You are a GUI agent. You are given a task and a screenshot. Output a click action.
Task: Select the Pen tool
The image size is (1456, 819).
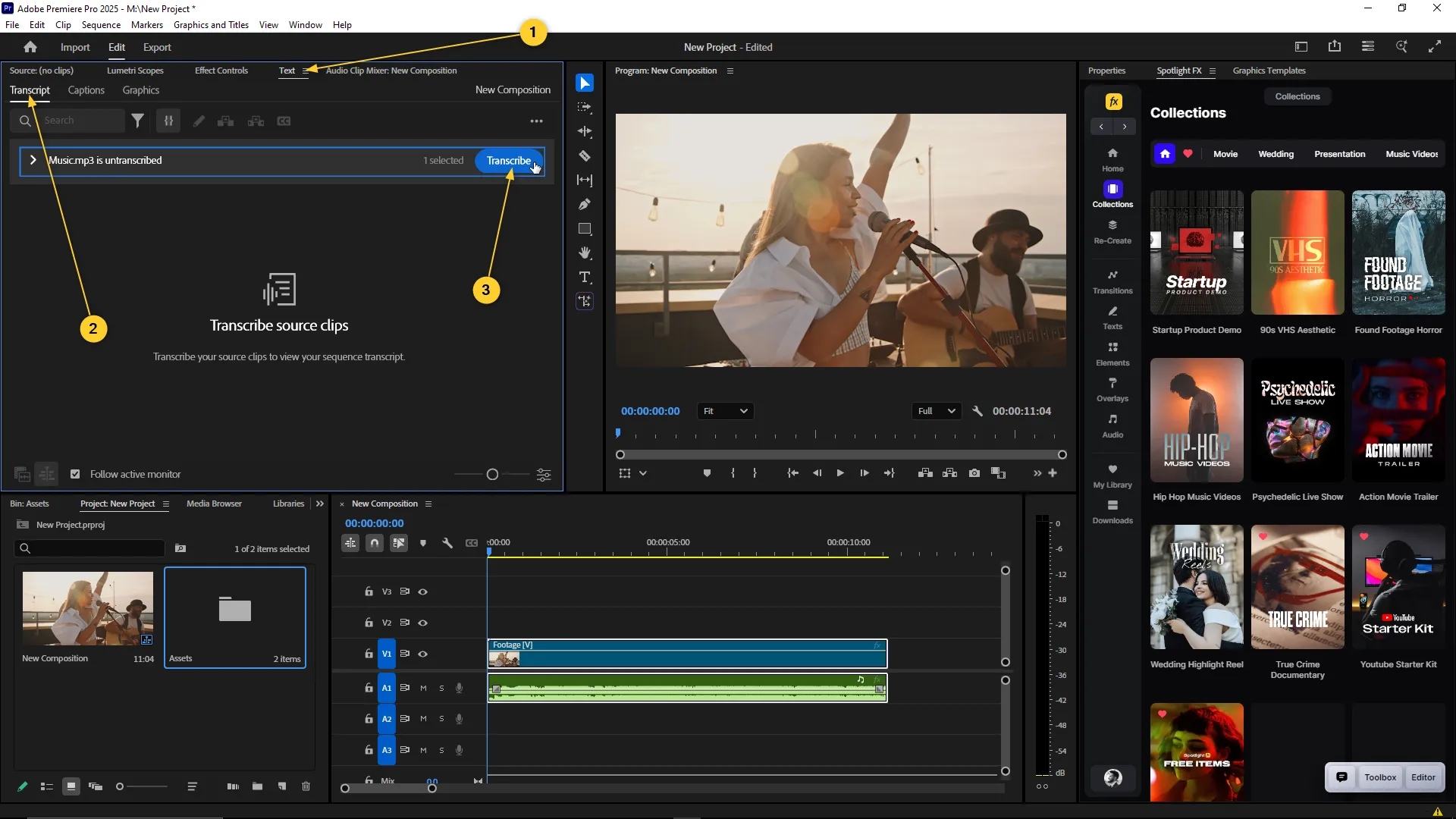[585, 204]
